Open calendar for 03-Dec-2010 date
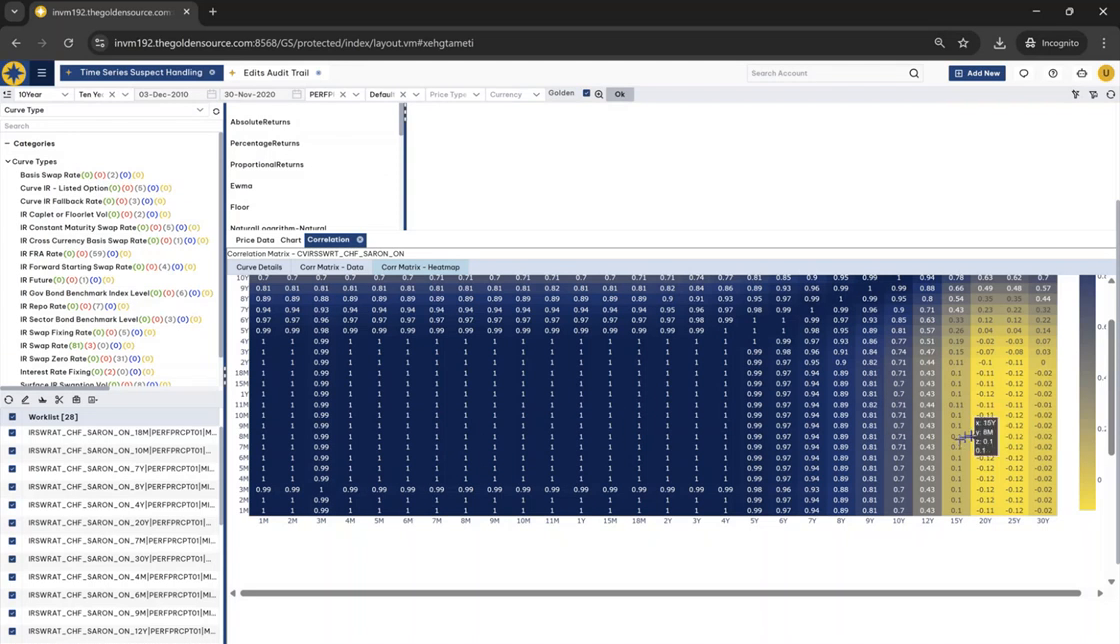The image size is (1120, 644). pyautogui.click(x=211, y=94)
